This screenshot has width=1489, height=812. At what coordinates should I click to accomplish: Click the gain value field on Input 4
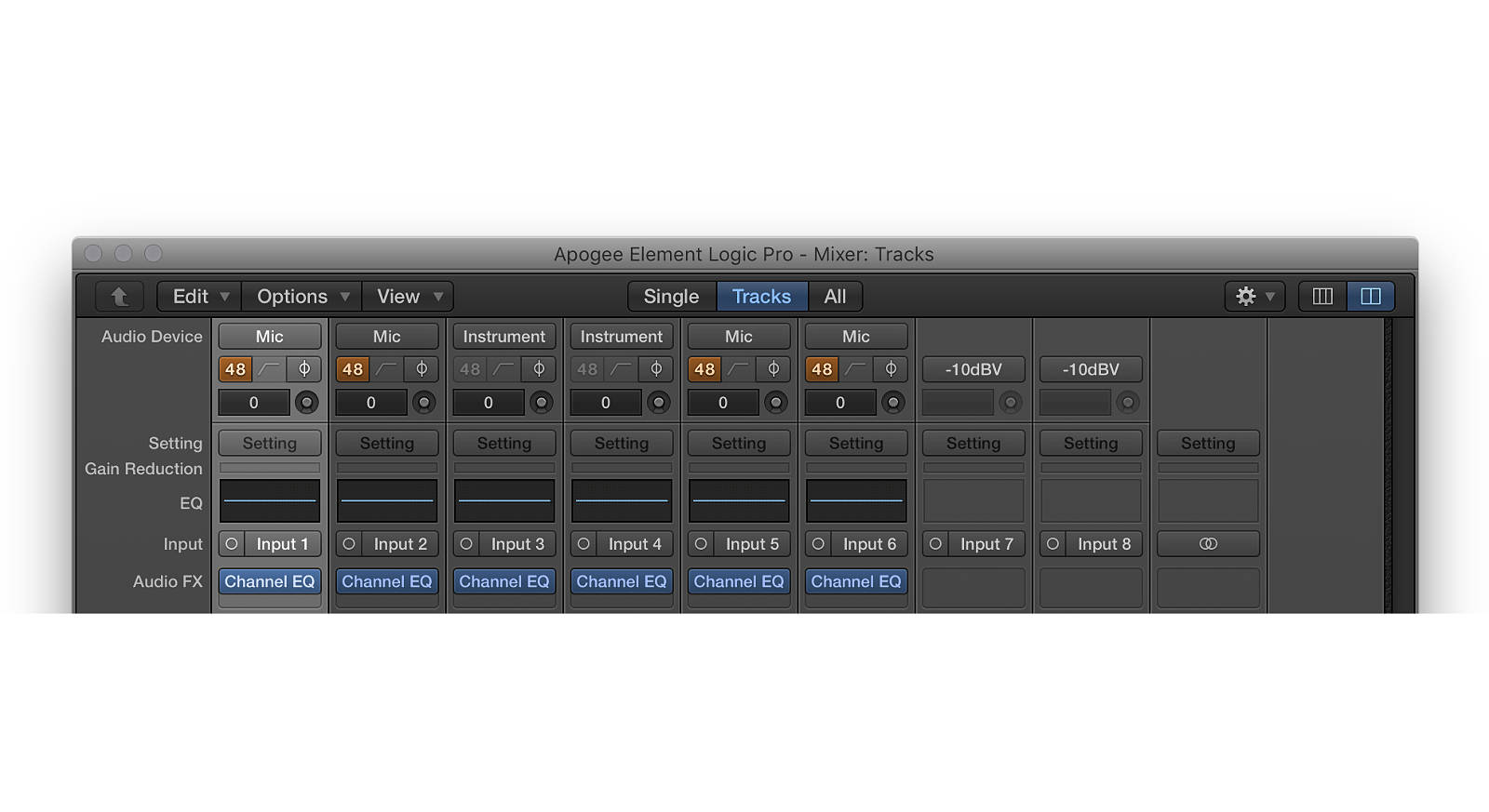click(606, 403)
